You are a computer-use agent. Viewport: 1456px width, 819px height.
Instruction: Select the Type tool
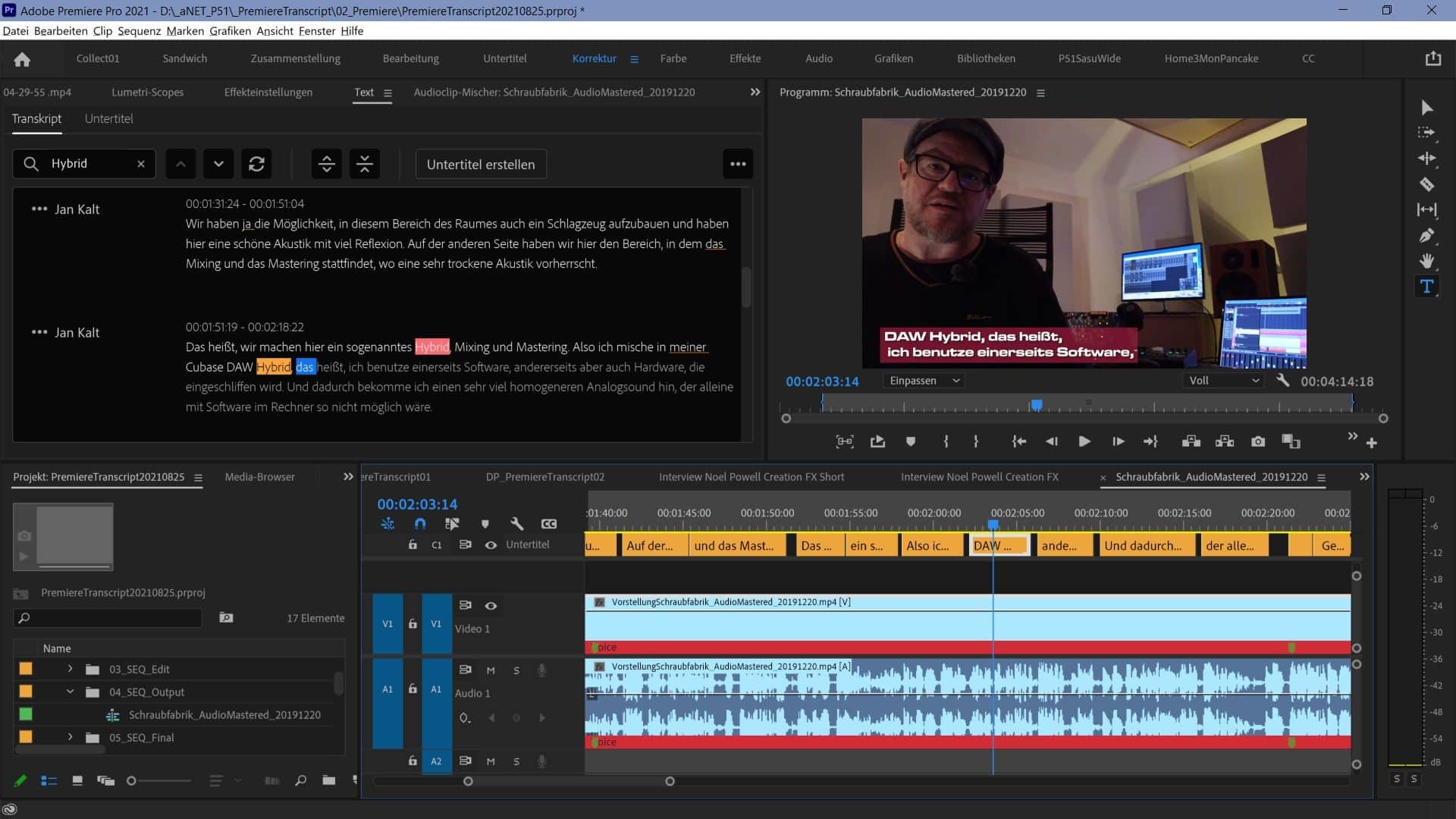1426,287
